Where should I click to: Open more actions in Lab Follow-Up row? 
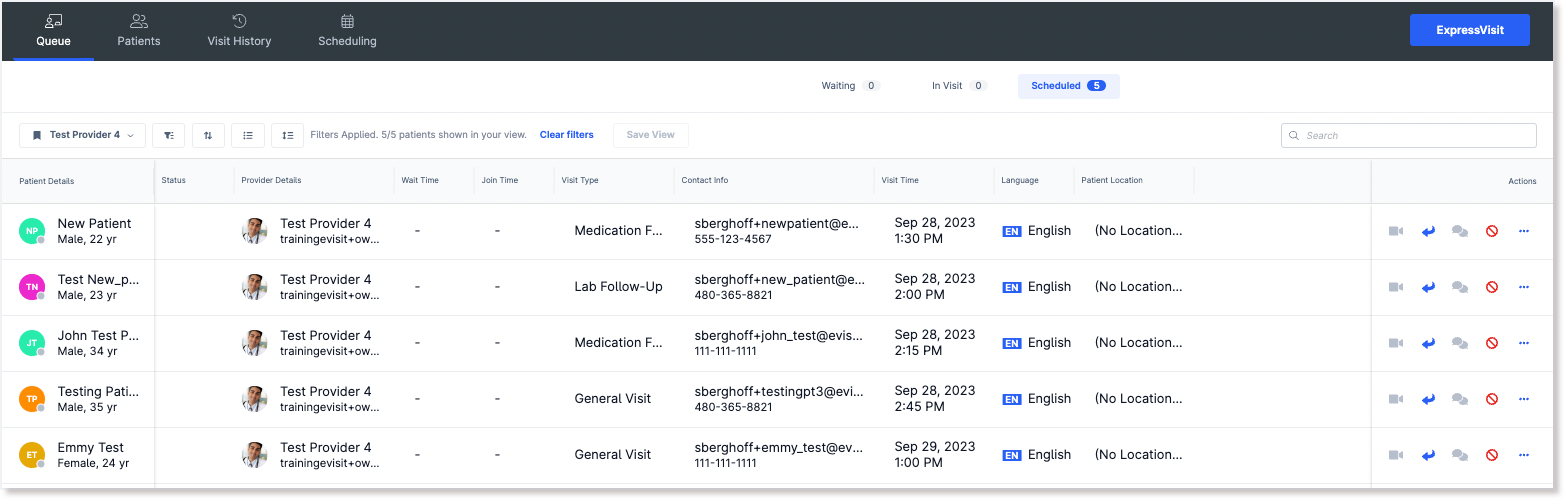(1524, 287)
